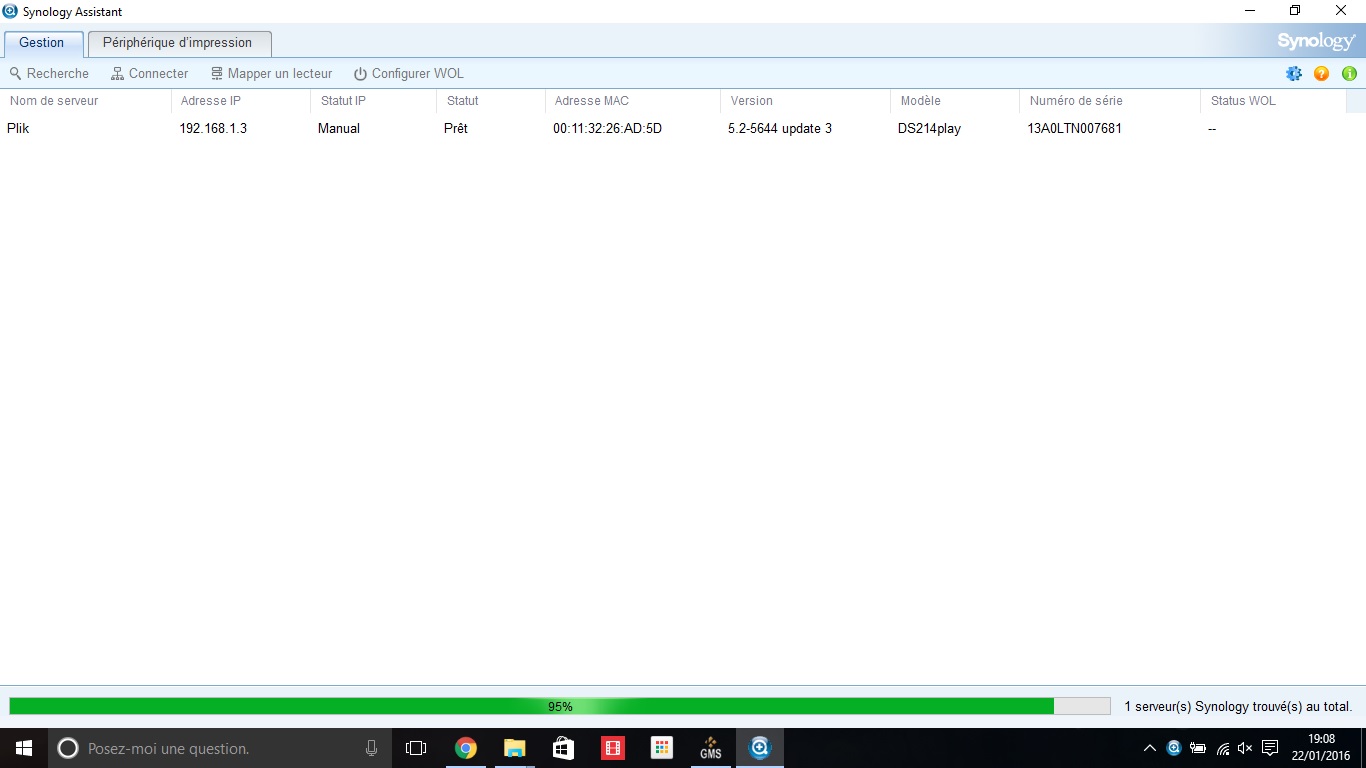Open the green info icon
The image size is (1366, 768).
(x=1349, y=74)
